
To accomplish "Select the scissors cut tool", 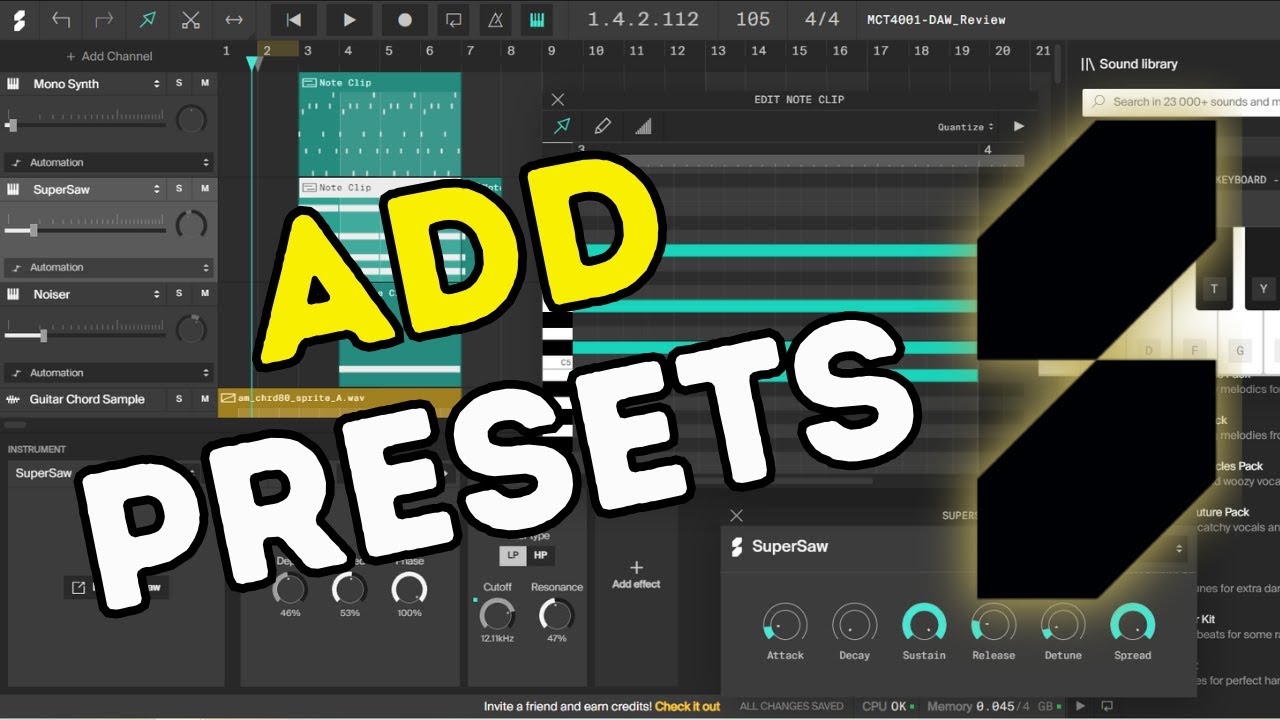I will click(x=191, y=19).
